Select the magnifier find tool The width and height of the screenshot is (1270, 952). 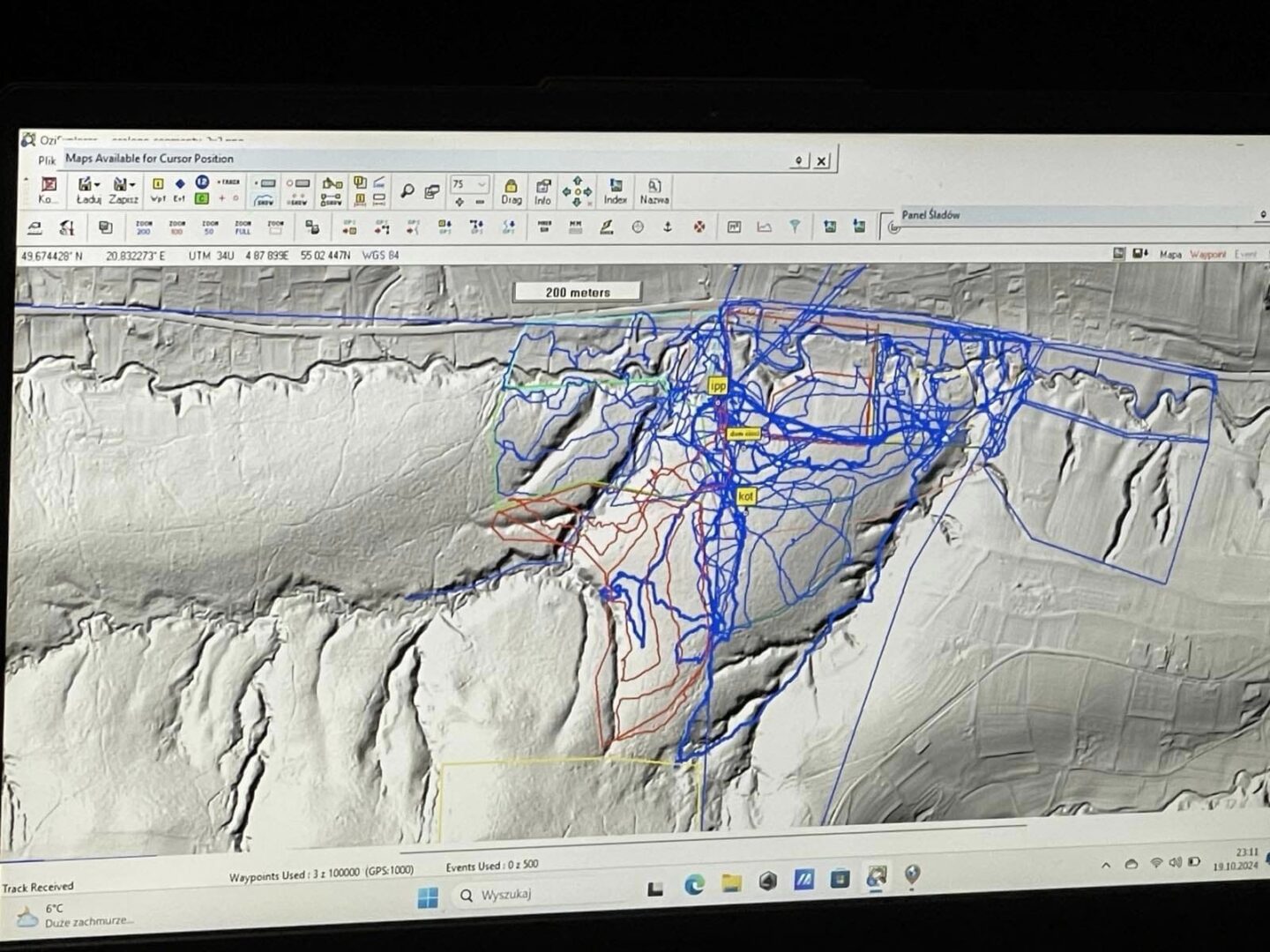(407, 190)
